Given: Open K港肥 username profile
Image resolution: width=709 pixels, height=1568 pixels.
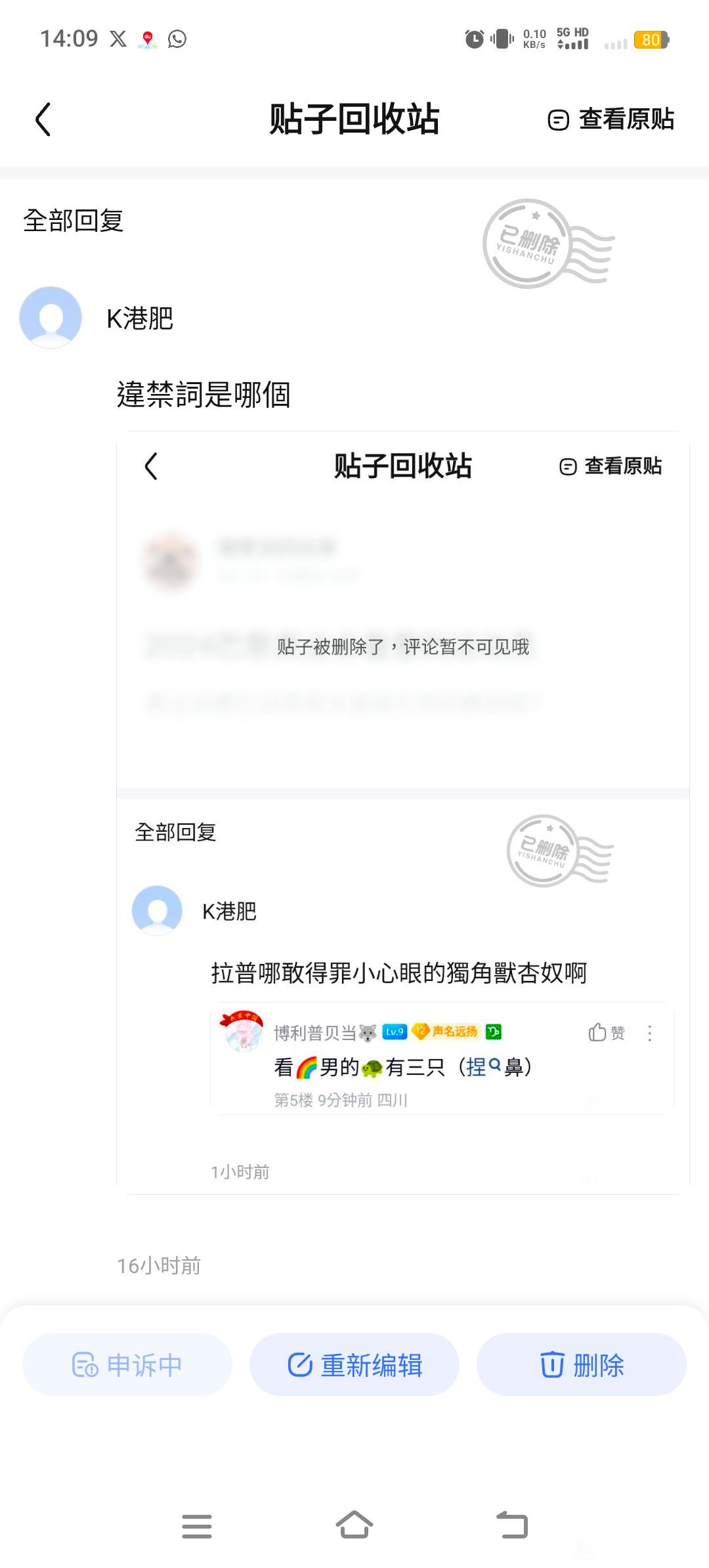Looking at the screenshot, I should coord(140,318).
